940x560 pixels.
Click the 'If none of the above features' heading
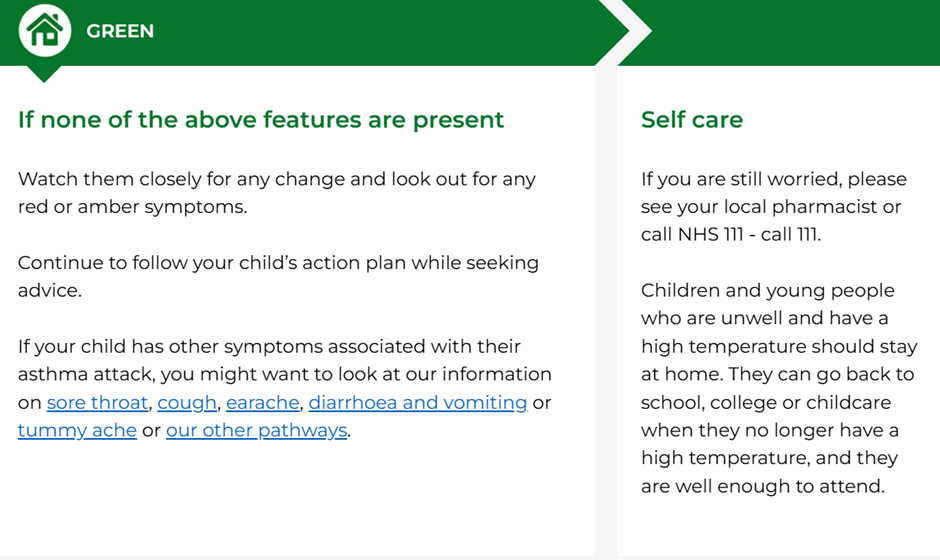click(261, 120)
